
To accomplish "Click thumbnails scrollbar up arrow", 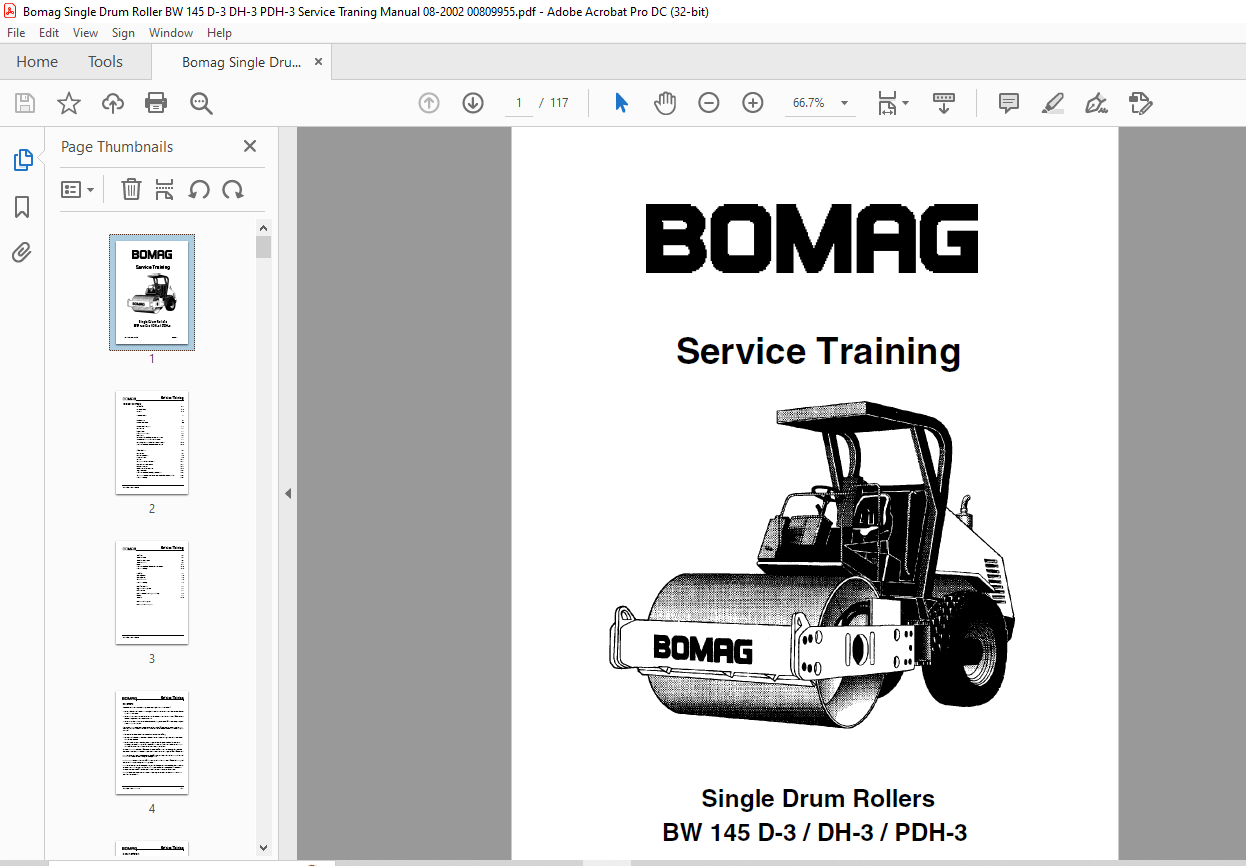I will click(x=263, y=228).
